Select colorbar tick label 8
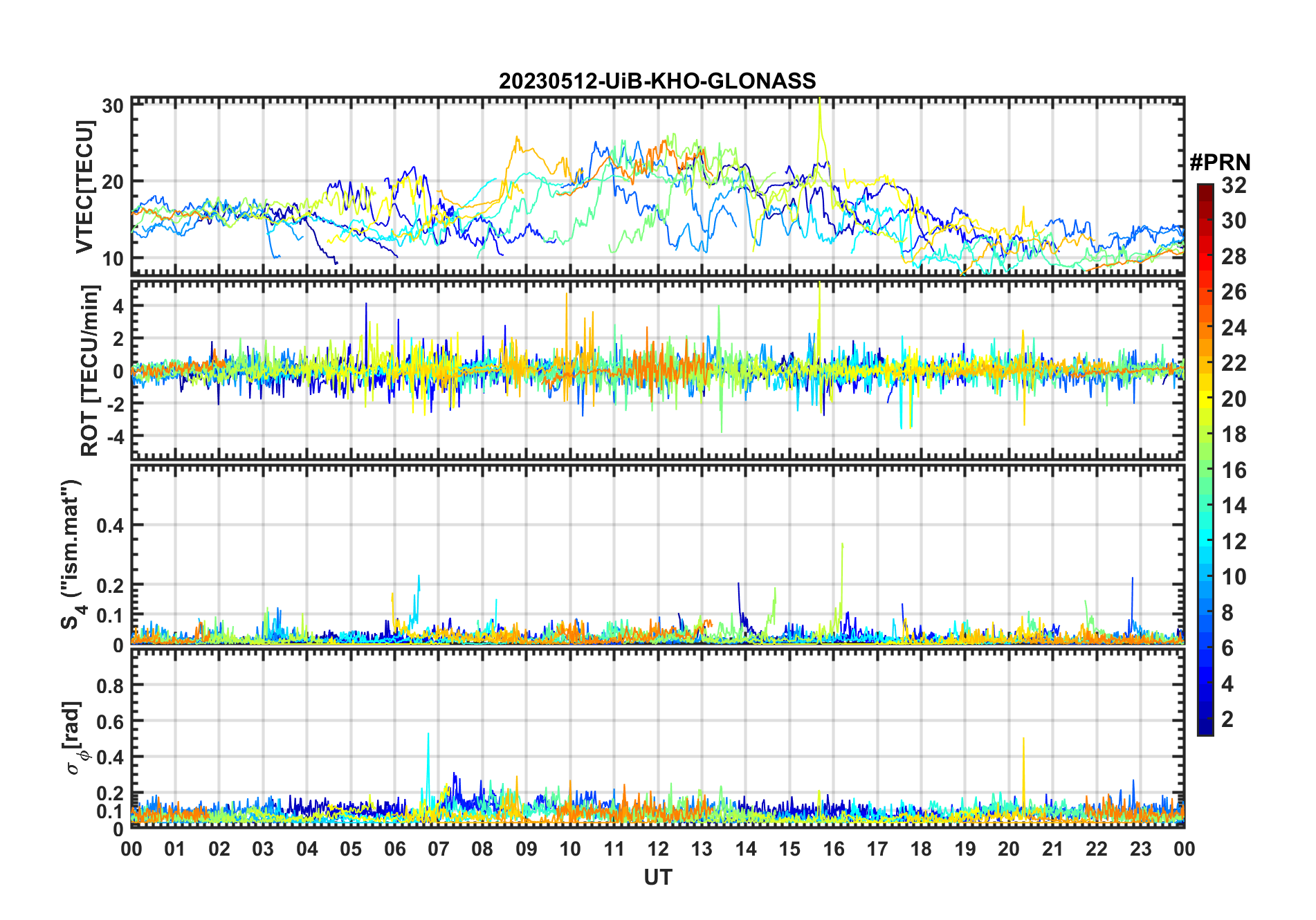The width and height of the screenshot is (1316, 920). pyautogui.click(x=1227, y=613)
